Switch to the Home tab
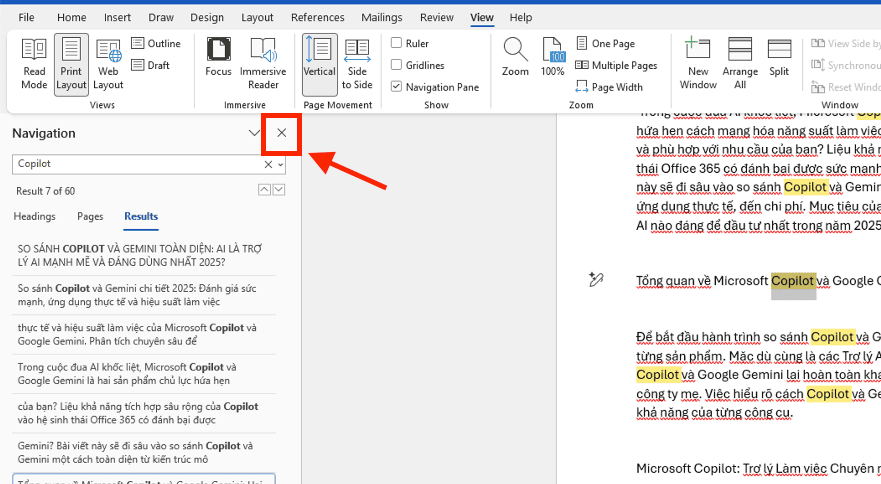 (71, 17)
